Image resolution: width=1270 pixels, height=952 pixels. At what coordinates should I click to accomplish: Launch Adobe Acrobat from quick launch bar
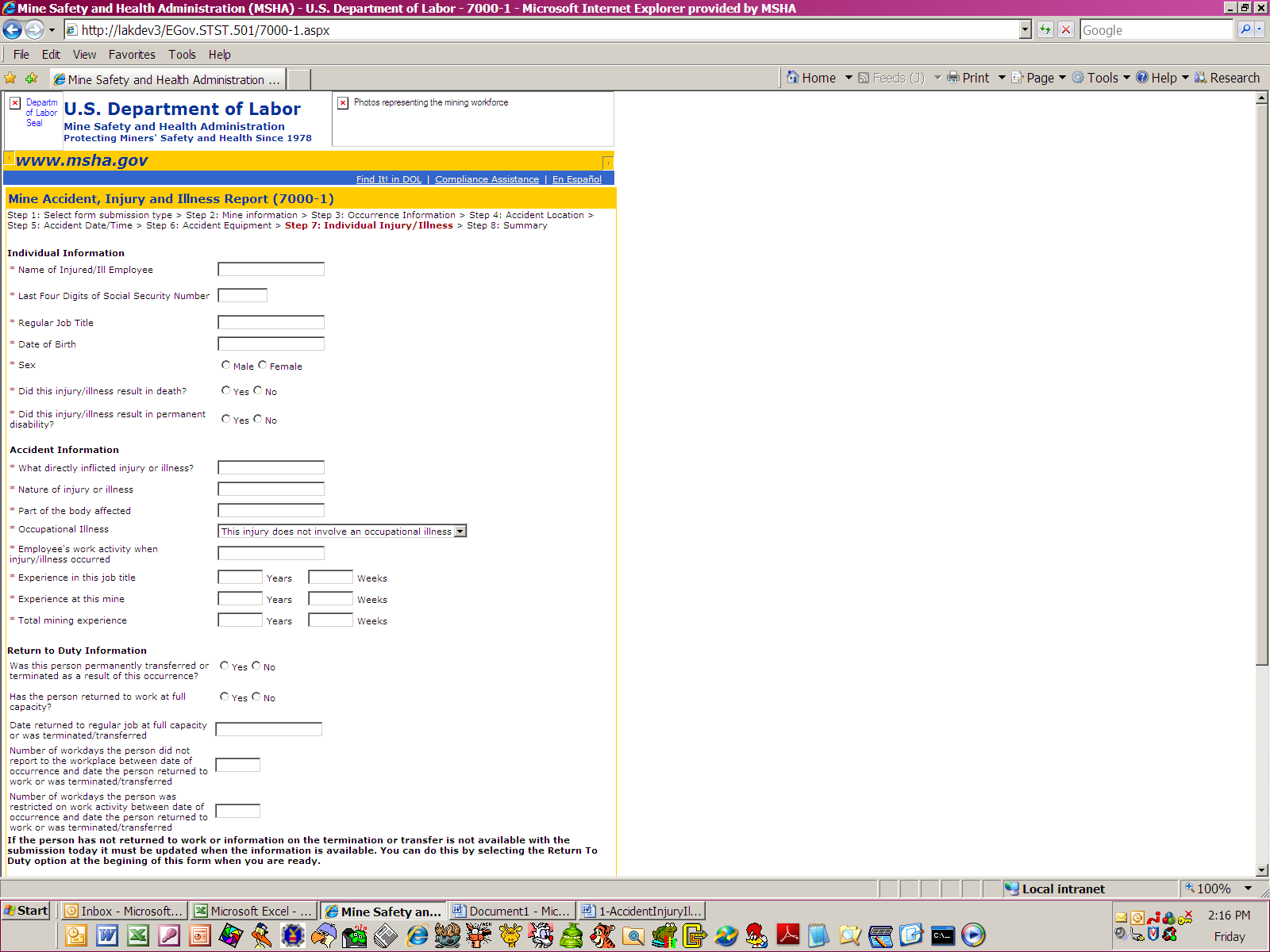[787, 935]
